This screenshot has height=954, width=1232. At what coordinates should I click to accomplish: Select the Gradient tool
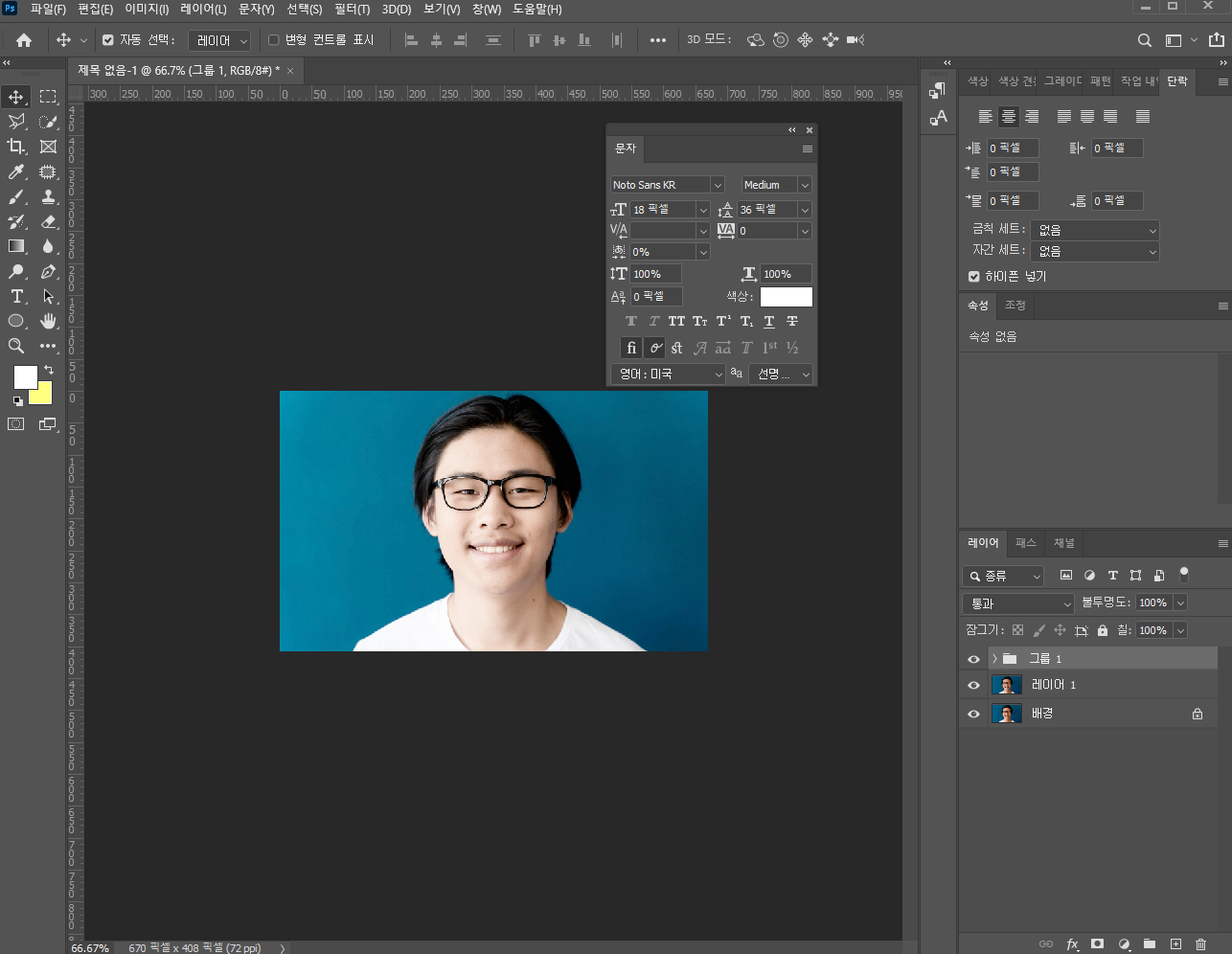pyautogui.click(x=16, y=246)
